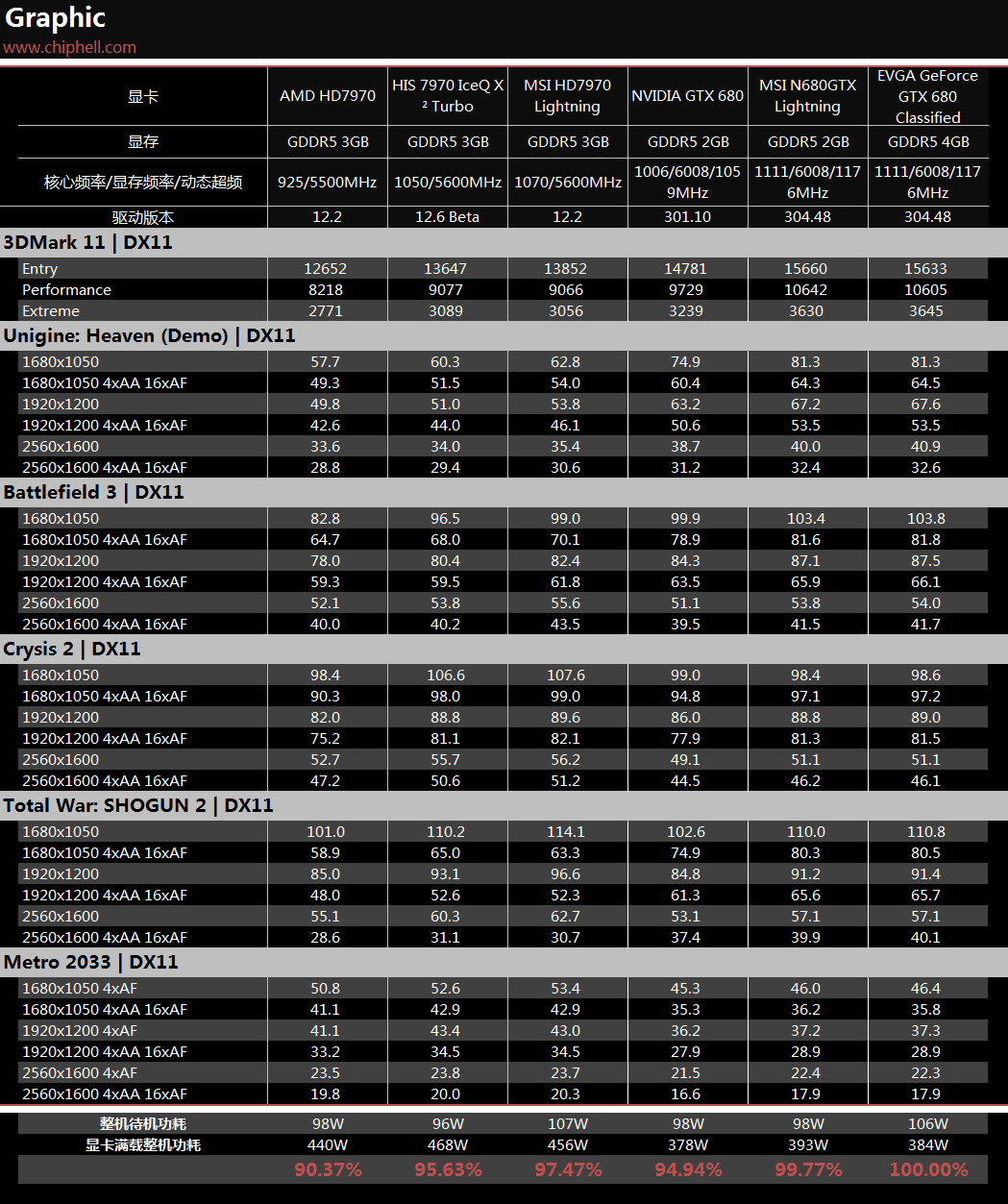
Task: Select Battlefield 3 value 103.8
Action: coord(926,519)
